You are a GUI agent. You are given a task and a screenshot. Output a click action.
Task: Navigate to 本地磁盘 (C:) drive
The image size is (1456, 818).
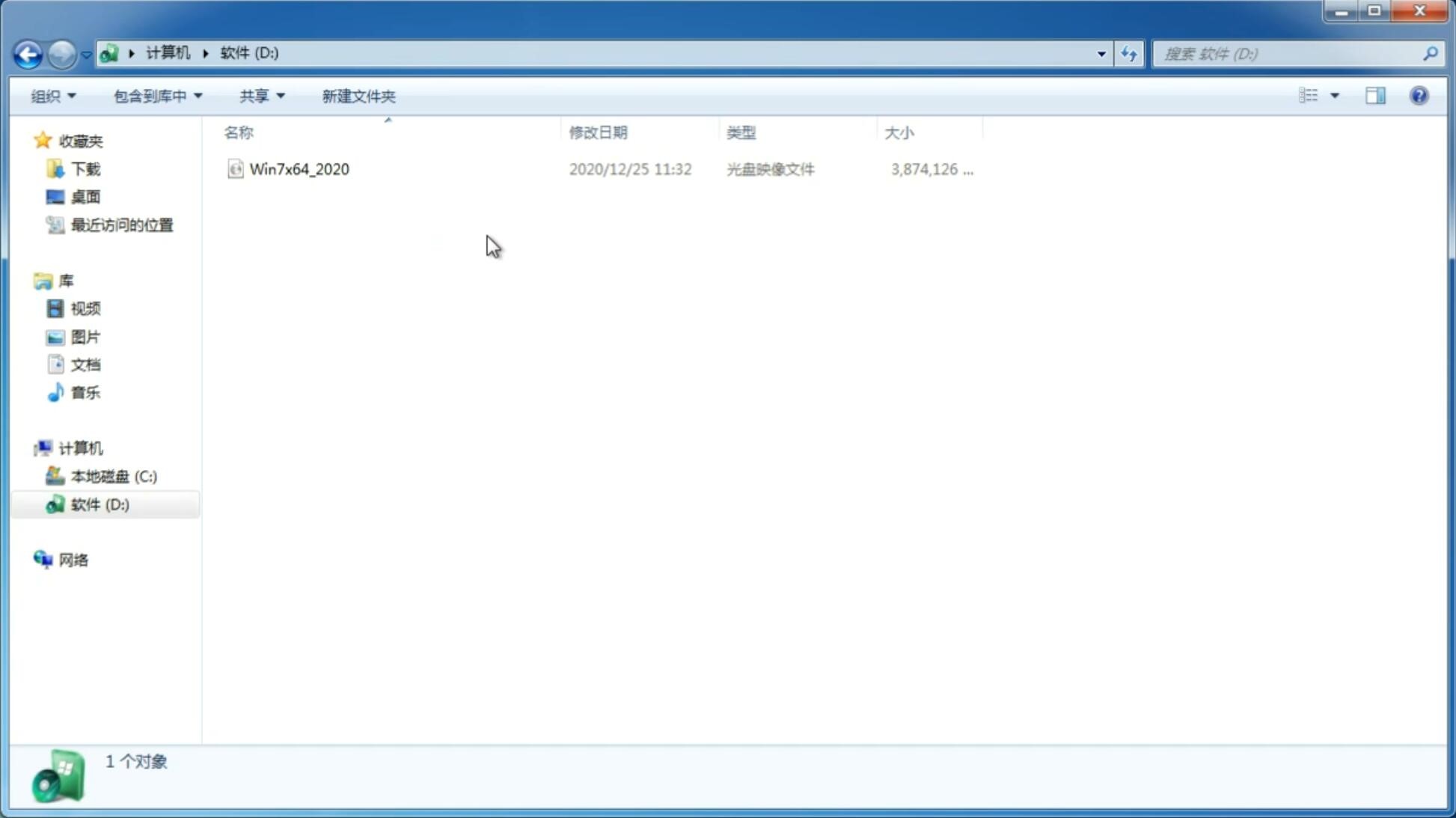click(113, 476)
